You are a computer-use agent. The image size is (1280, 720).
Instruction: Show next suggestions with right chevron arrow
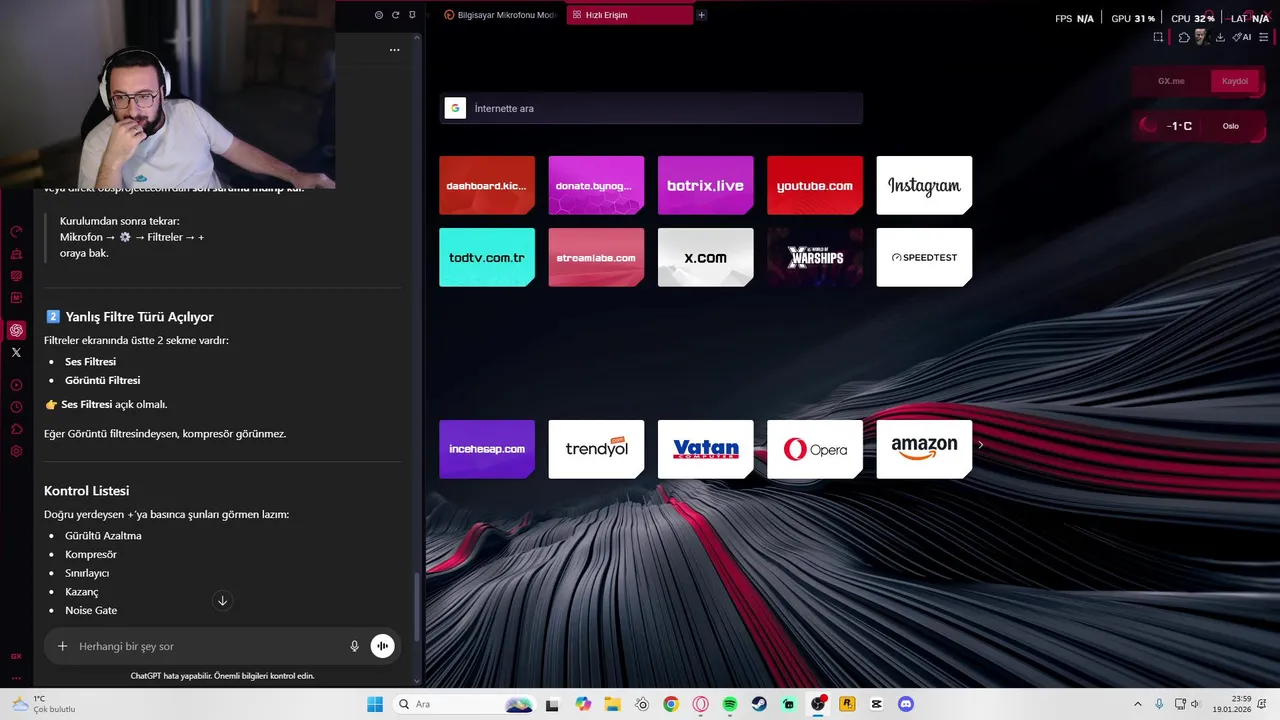[x=981, y=445]
